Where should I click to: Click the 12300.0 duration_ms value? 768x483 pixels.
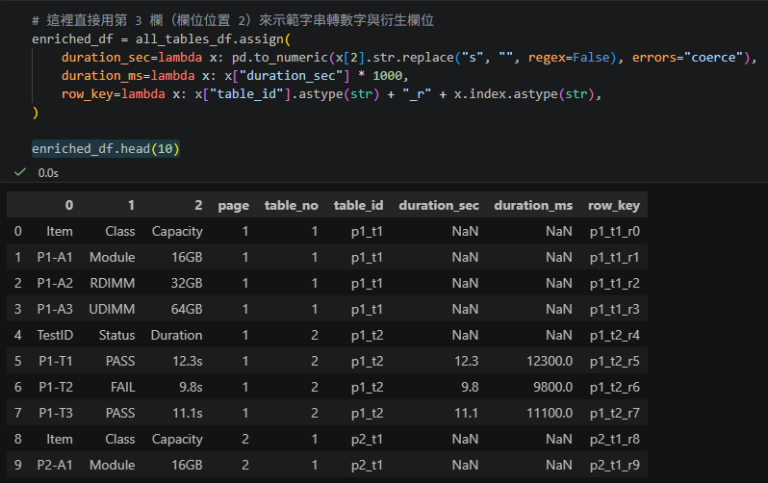[x=550, y=361]
